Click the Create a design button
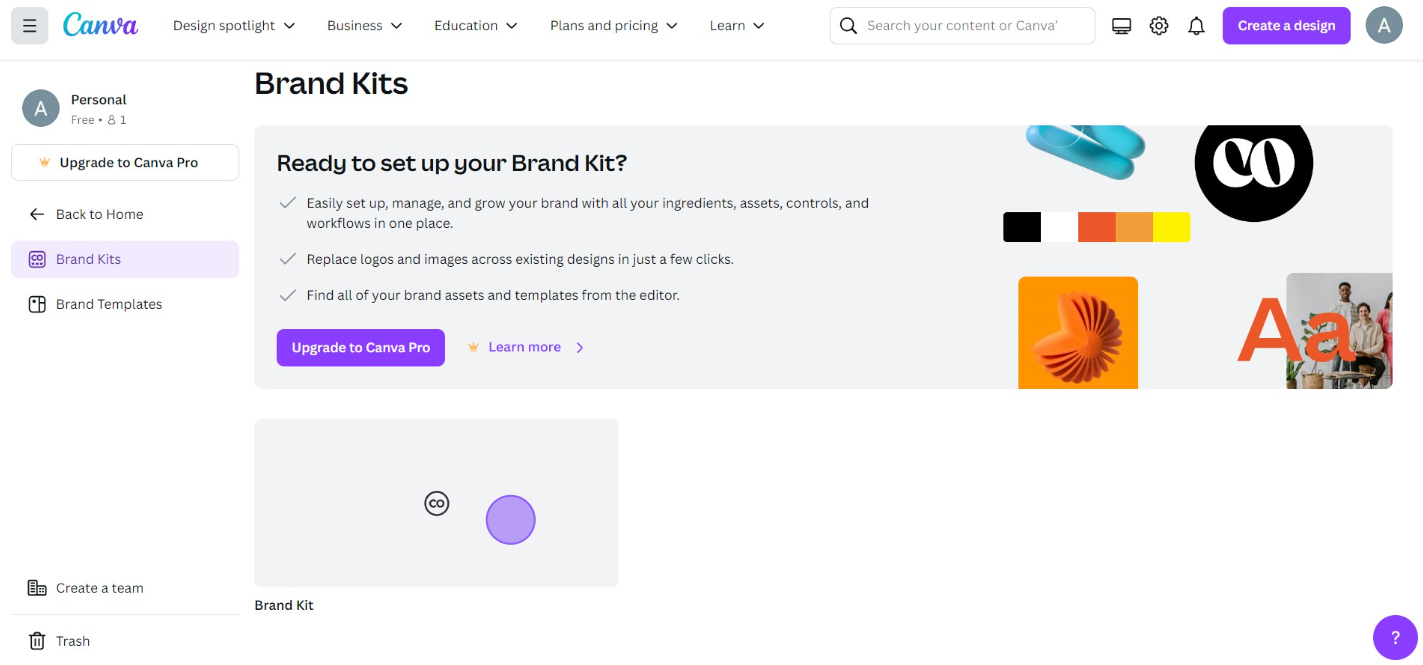The width and height of the screenshot is (1423, 665). (x=1286, y=26)
